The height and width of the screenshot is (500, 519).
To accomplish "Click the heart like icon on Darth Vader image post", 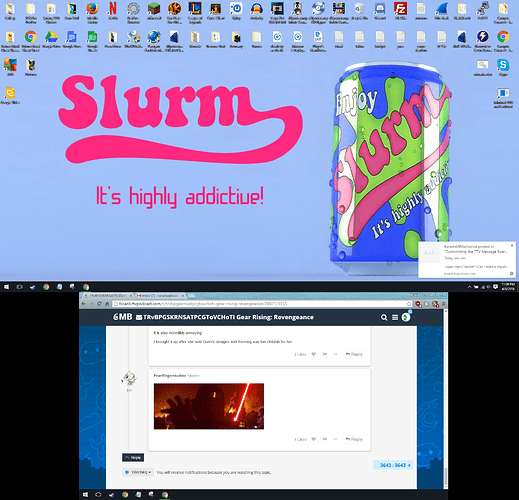I will point(313,439).
